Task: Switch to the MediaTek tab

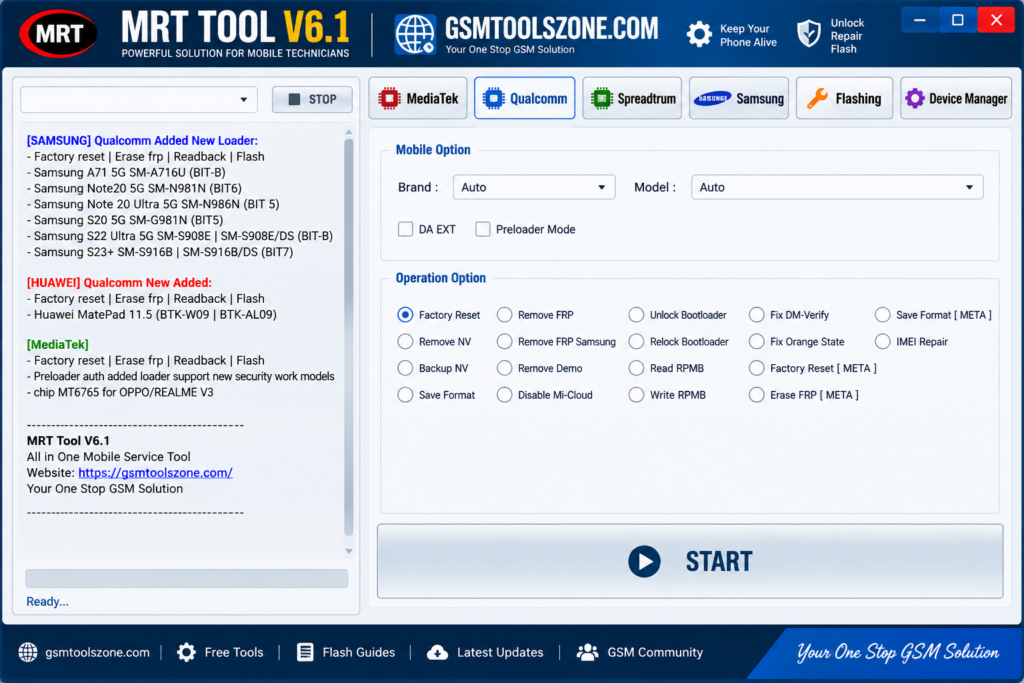Action: (418, 99)
